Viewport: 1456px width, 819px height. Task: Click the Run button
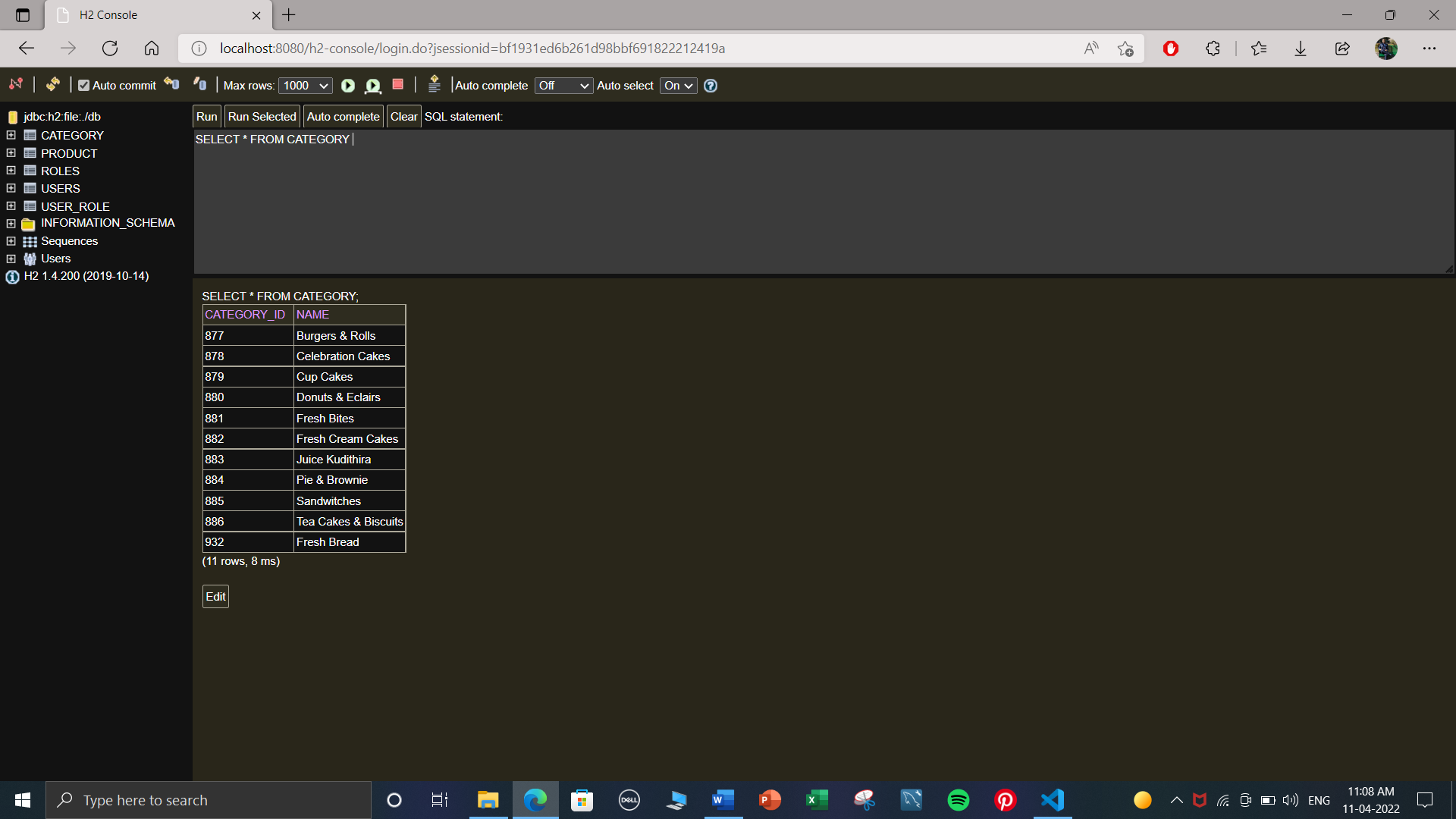click(206, 116)
